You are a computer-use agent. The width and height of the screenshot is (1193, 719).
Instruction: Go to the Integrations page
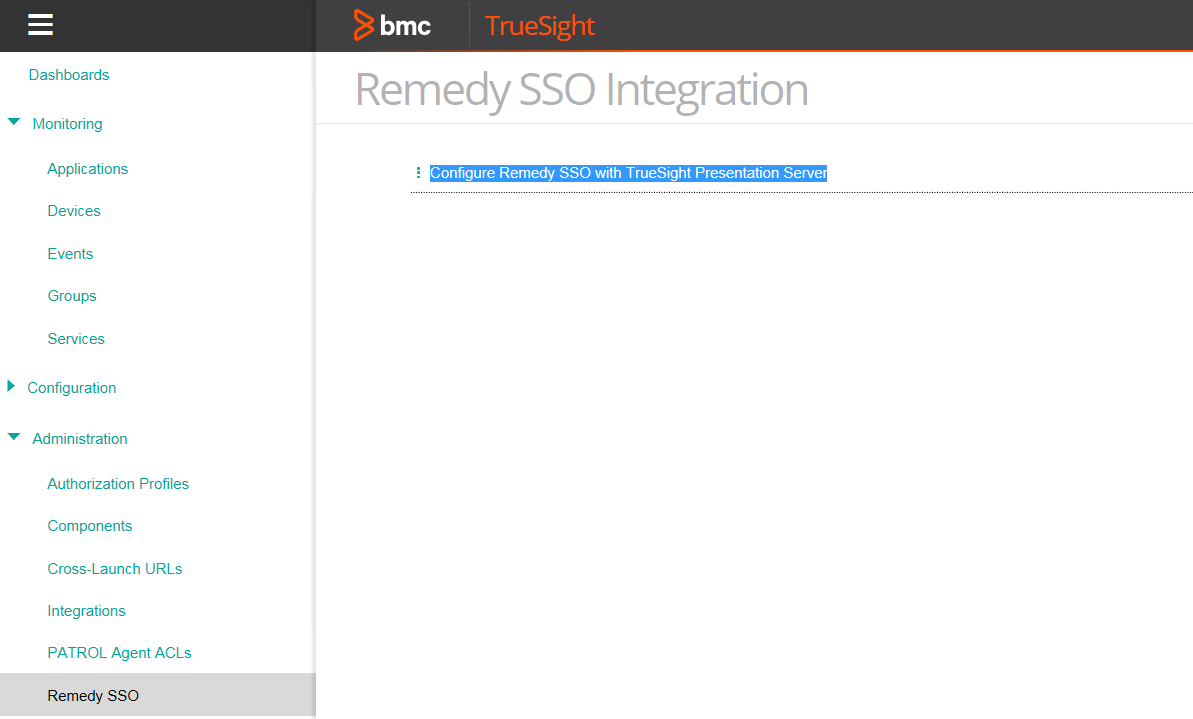86,610
